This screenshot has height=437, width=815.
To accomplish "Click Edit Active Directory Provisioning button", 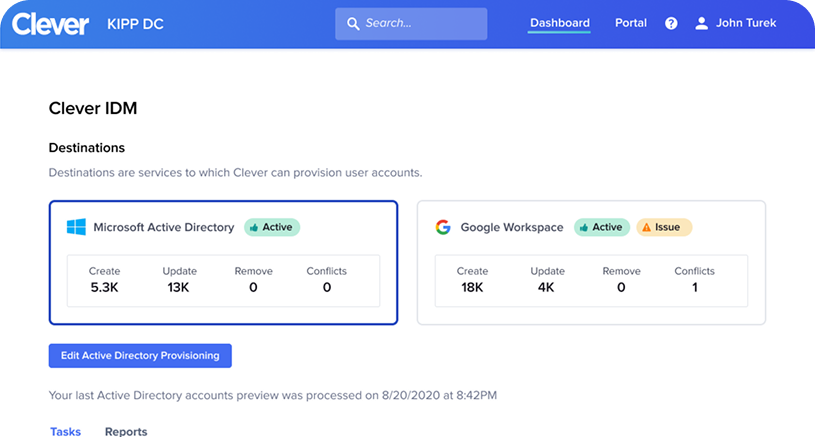I will point(140,355).
